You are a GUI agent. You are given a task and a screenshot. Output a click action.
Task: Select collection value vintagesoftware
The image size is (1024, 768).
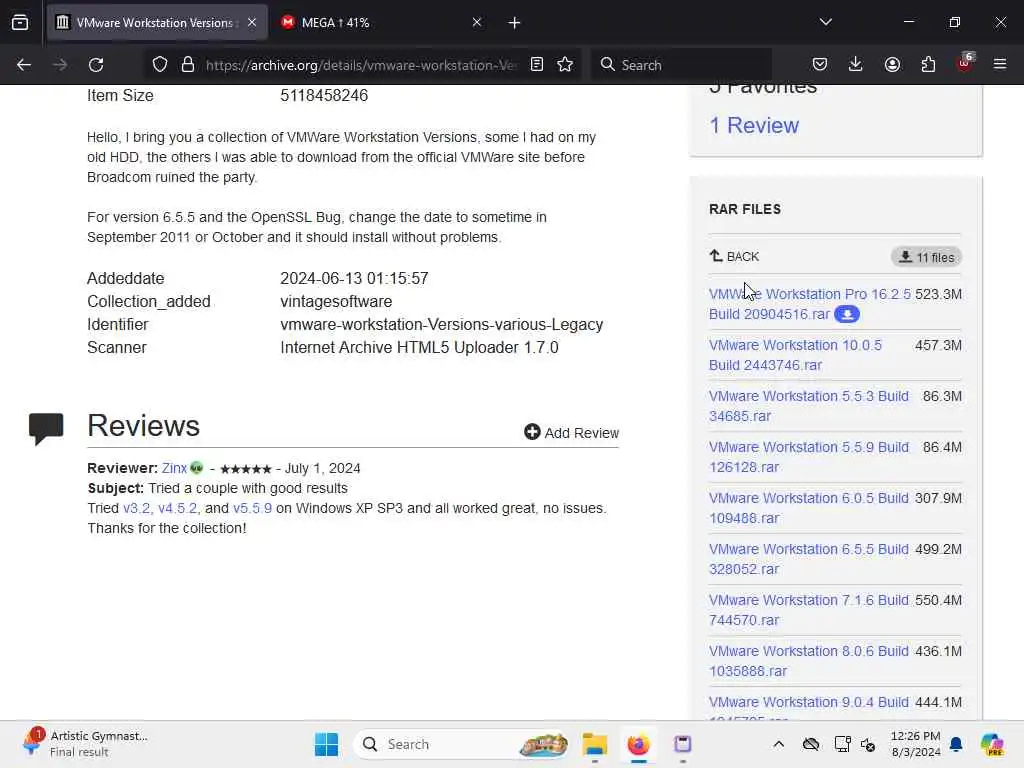[x=336, y=302]
